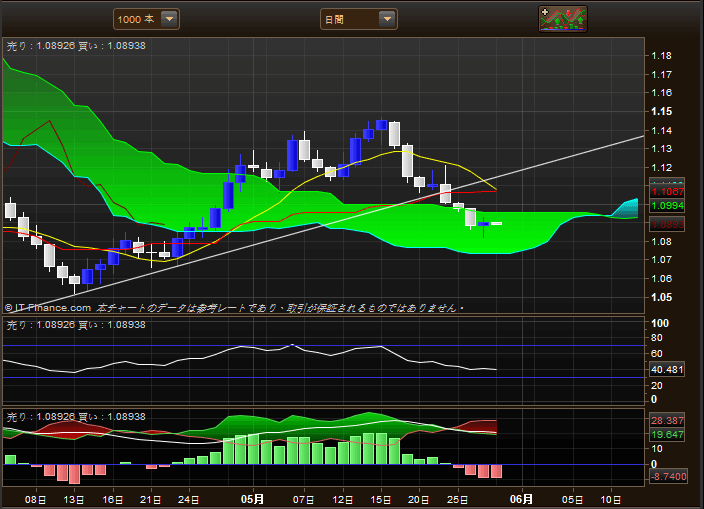This screenshot has width=704, height=509.
Task: Click the 15日 date axis label
Action: pos(381,500)
